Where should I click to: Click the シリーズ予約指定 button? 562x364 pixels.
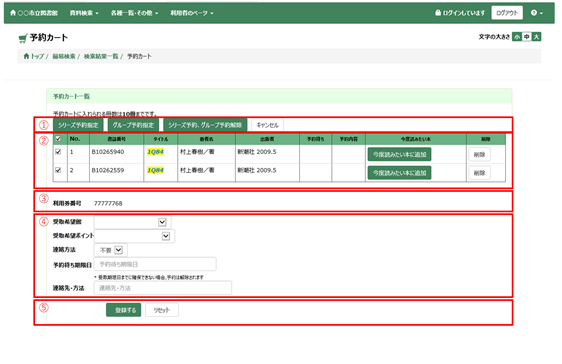click(x=78, y=125)
